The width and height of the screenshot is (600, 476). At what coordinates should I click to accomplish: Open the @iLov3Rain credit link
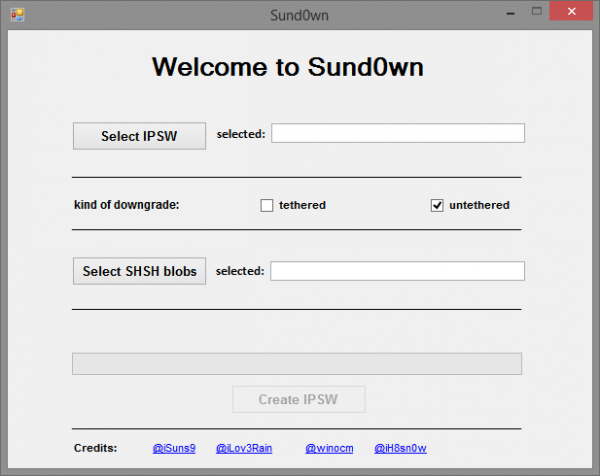point(244,448)
